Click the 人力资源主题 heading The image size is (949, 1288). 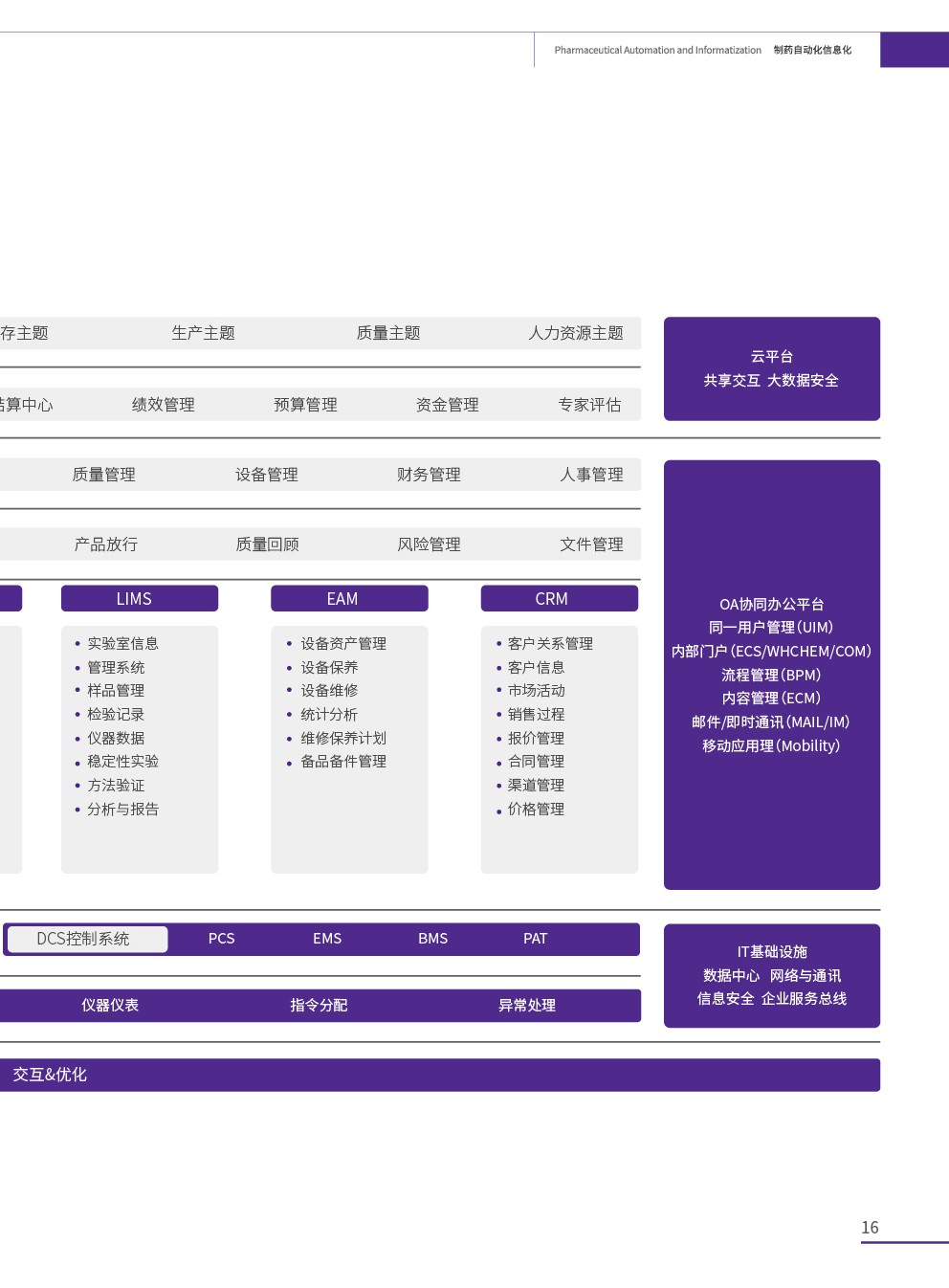[575, 333]
